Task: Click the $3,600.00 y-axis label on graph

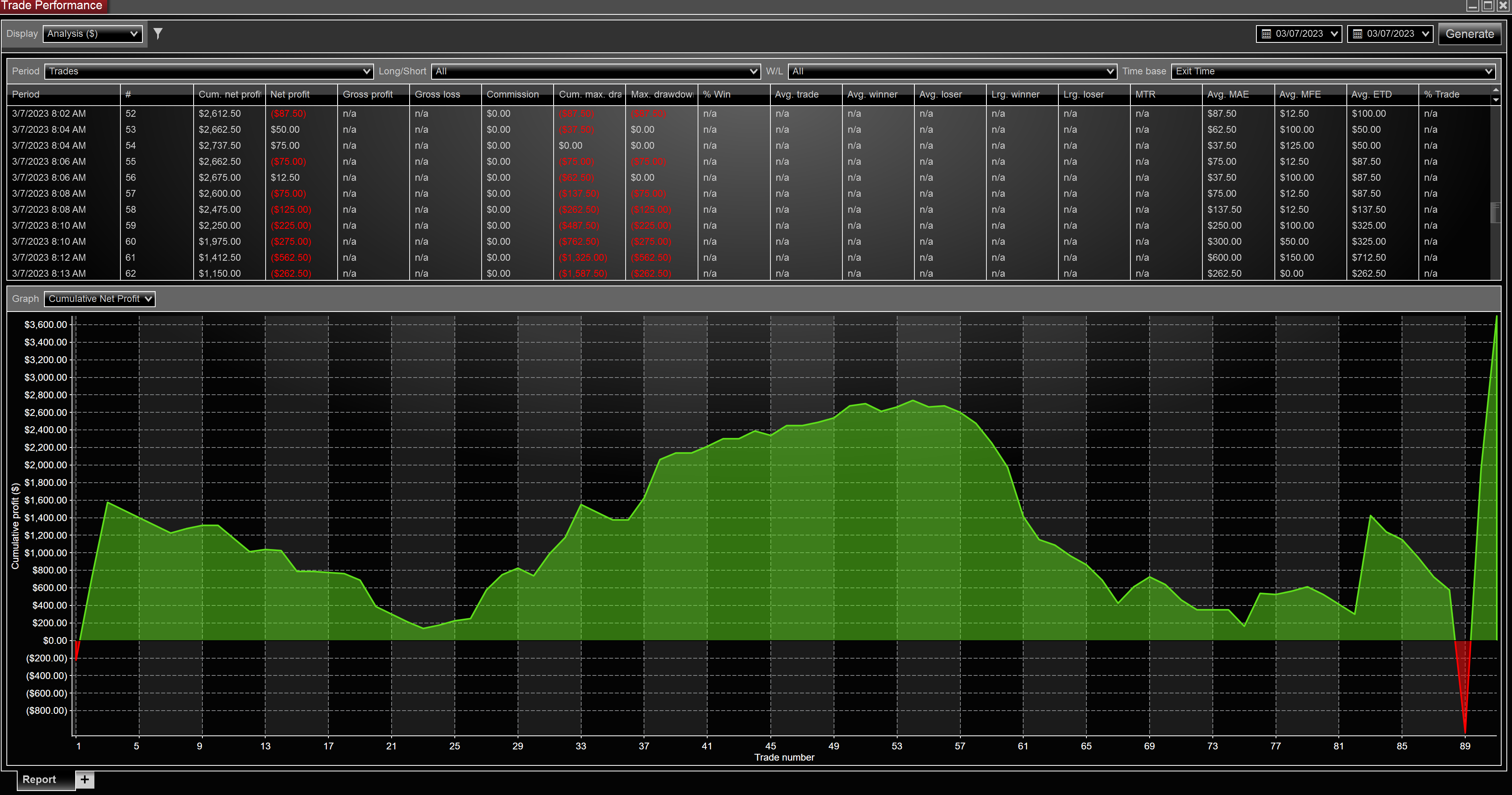Action: [x=46, y=324]
